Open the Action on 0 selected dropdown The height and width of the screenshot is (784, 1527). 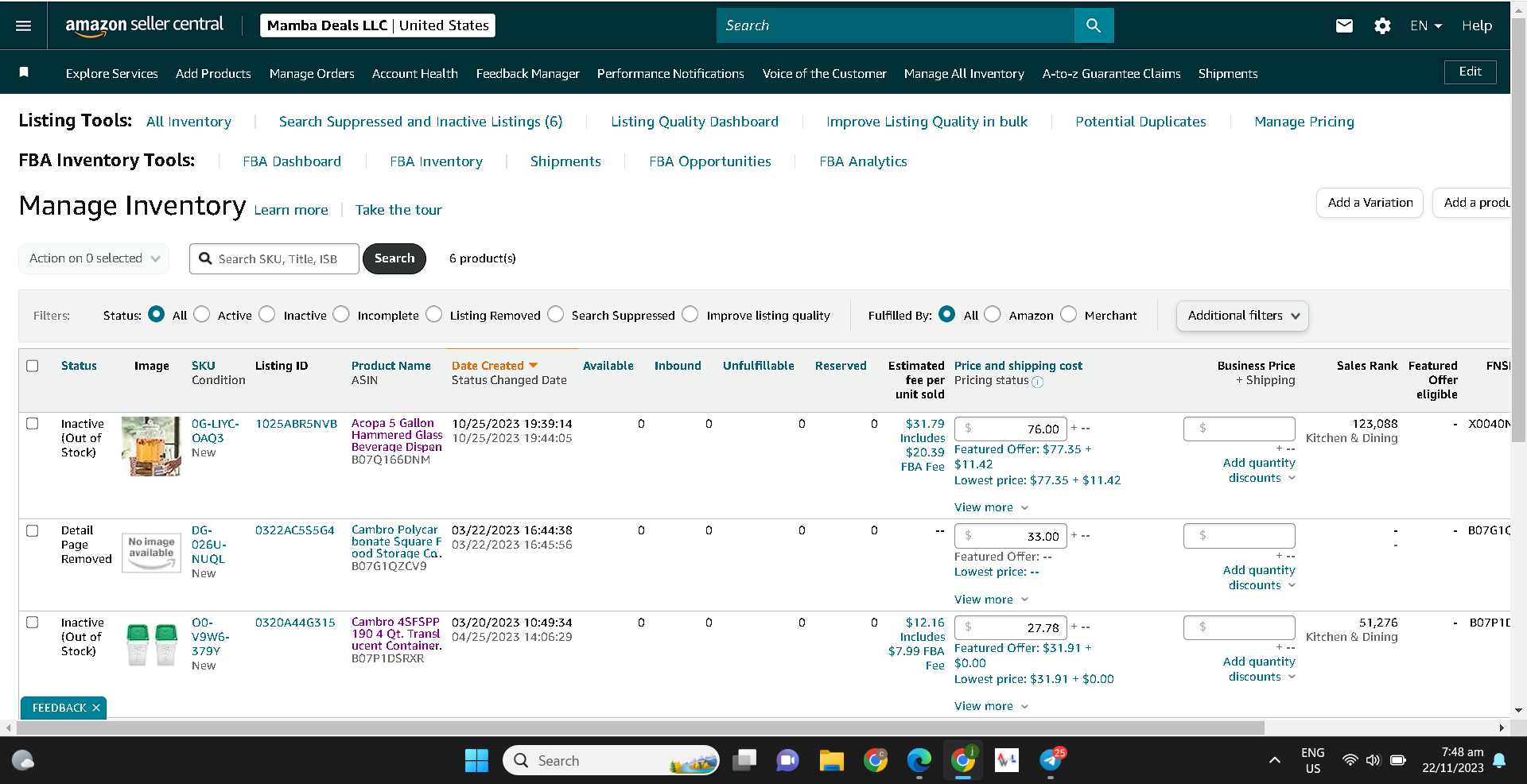[x=94, y=258]
